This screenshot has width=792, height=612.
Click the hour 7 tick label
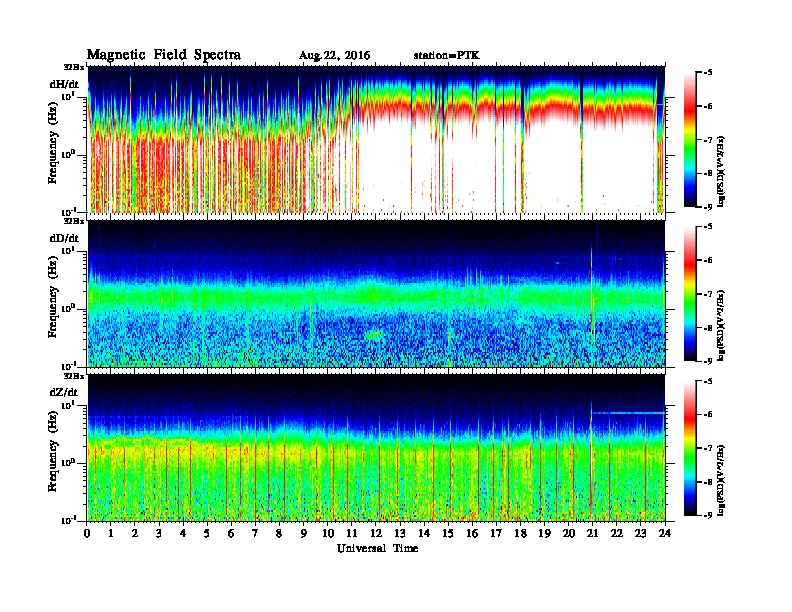pos(256,534)
